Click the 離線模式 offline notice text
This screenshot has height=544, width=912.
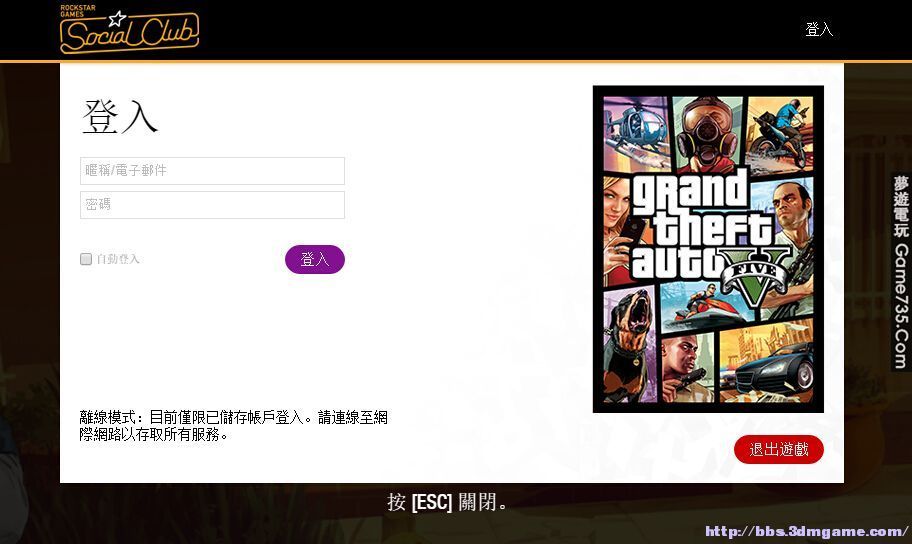point(233,426)
